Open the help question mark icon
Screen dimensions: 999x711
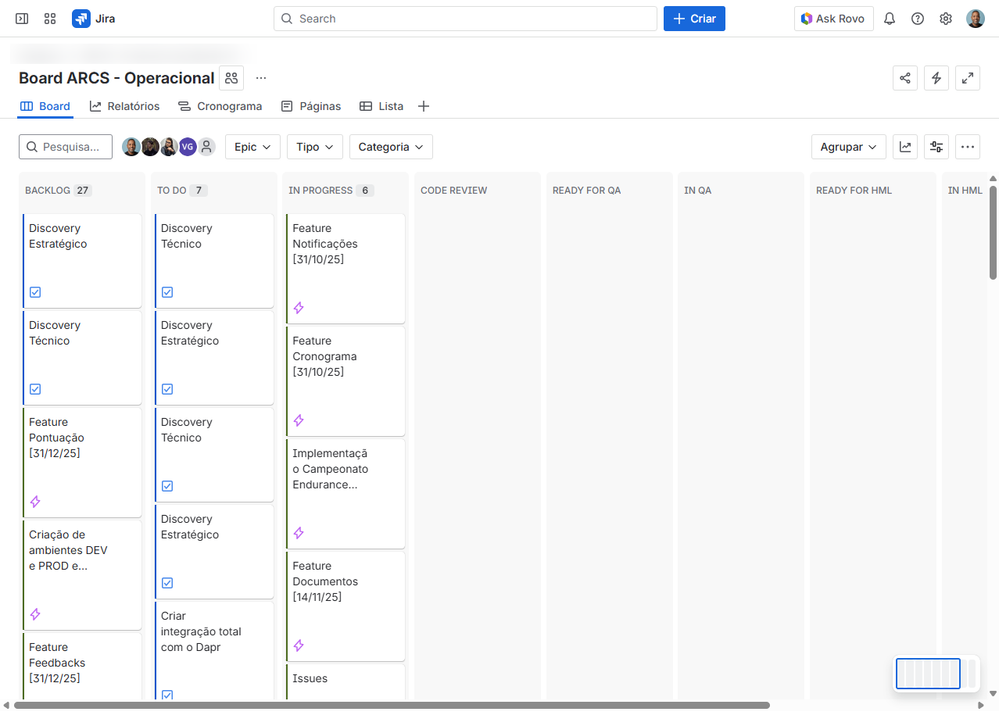[x=917, y=18]
